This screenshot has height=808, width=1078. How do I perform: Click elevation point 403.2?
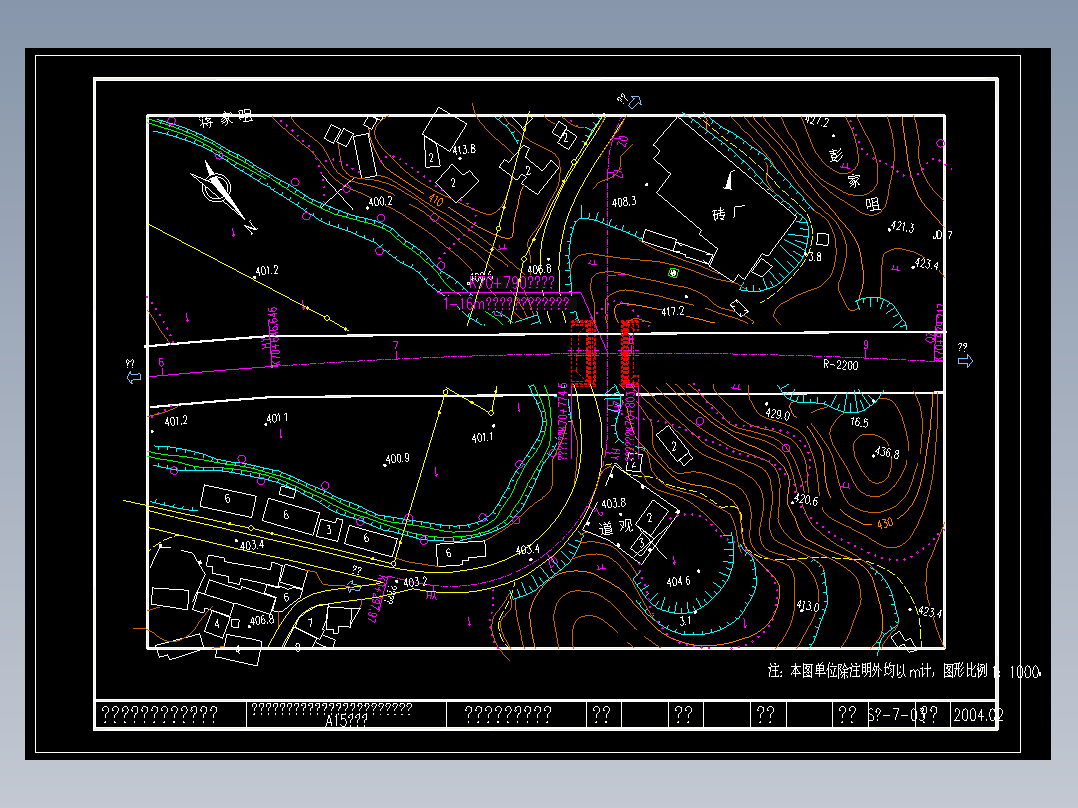click(415, 582)
